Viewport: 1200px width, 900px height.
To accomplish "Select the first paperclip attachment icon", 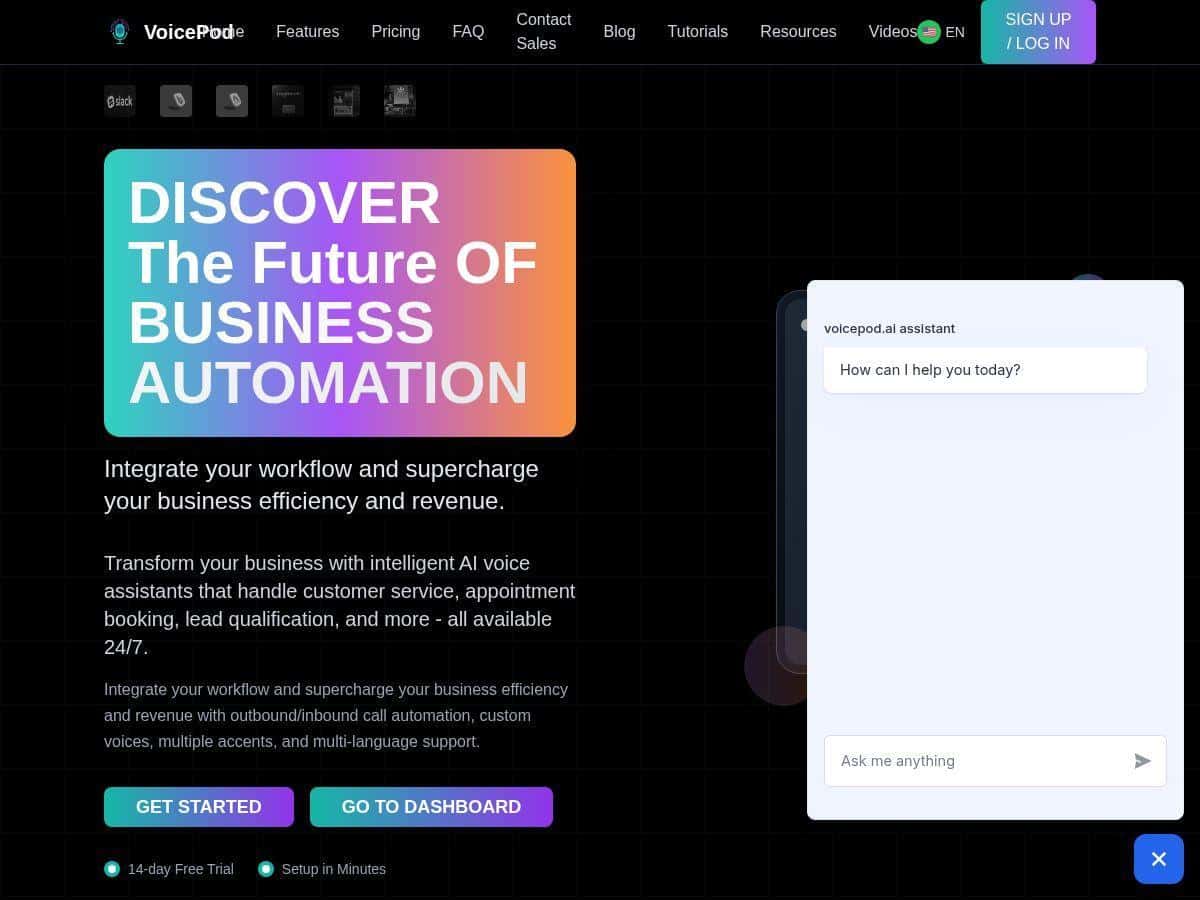I will pyautogui.click(x=176, y=100).
